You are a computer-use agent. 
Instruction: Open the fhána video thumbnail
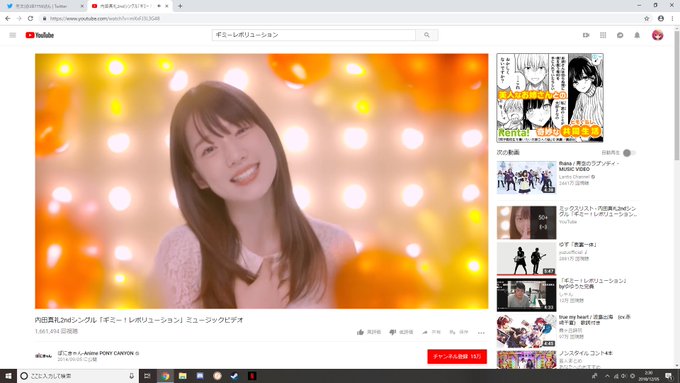click(526, 177)
